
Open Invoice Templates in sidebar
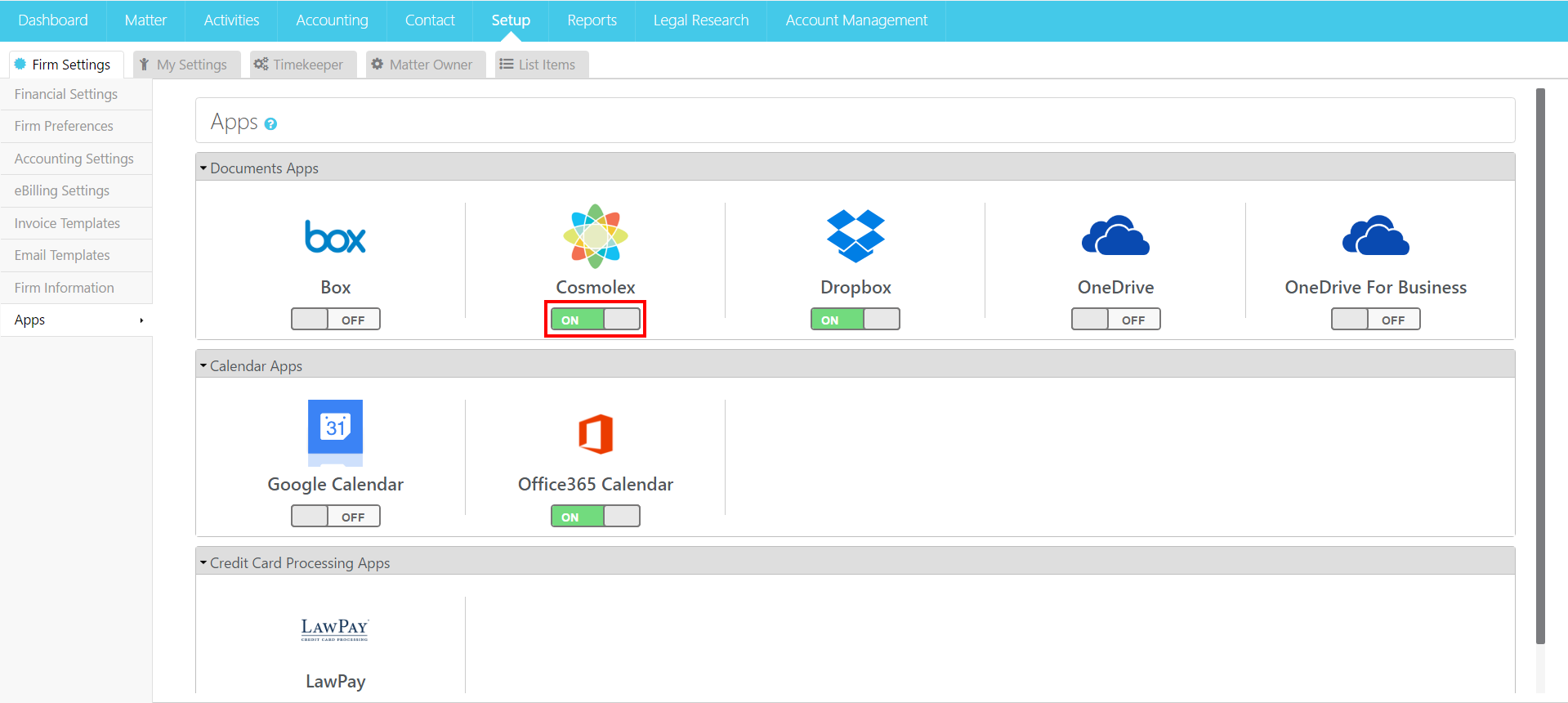76,223
